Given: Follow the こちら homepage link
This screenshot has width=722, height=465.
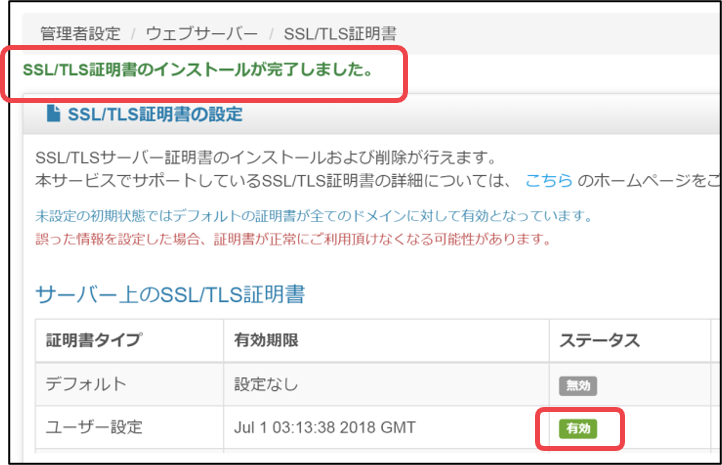Looking at the screenshot, I should pyautogui.click(x=548, y=180).
